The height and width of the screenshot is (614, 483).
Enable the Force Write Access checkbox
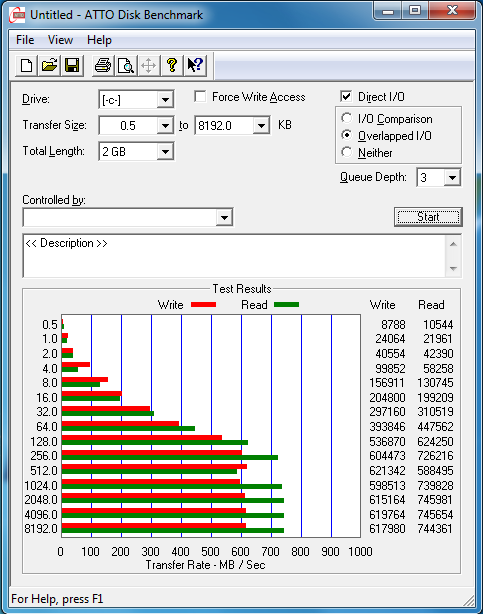pyautogui.click(x=200, y=96)
